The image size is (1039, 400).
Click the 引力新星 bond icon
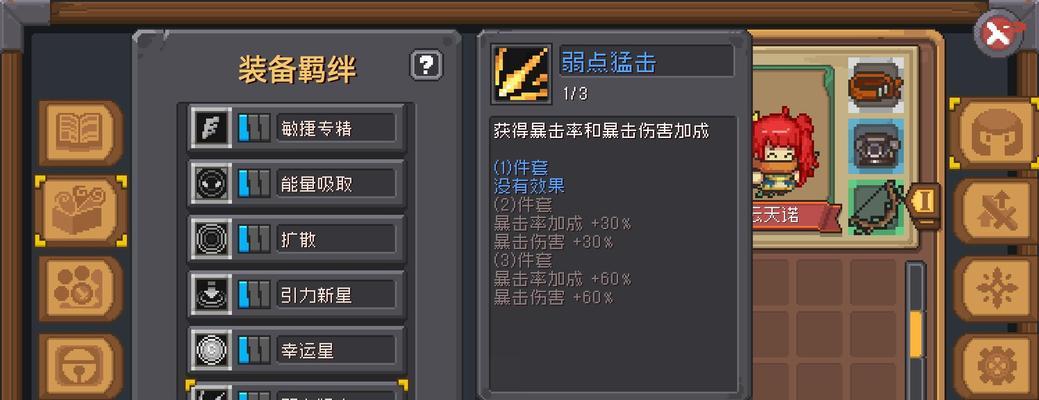pos(212,294)
